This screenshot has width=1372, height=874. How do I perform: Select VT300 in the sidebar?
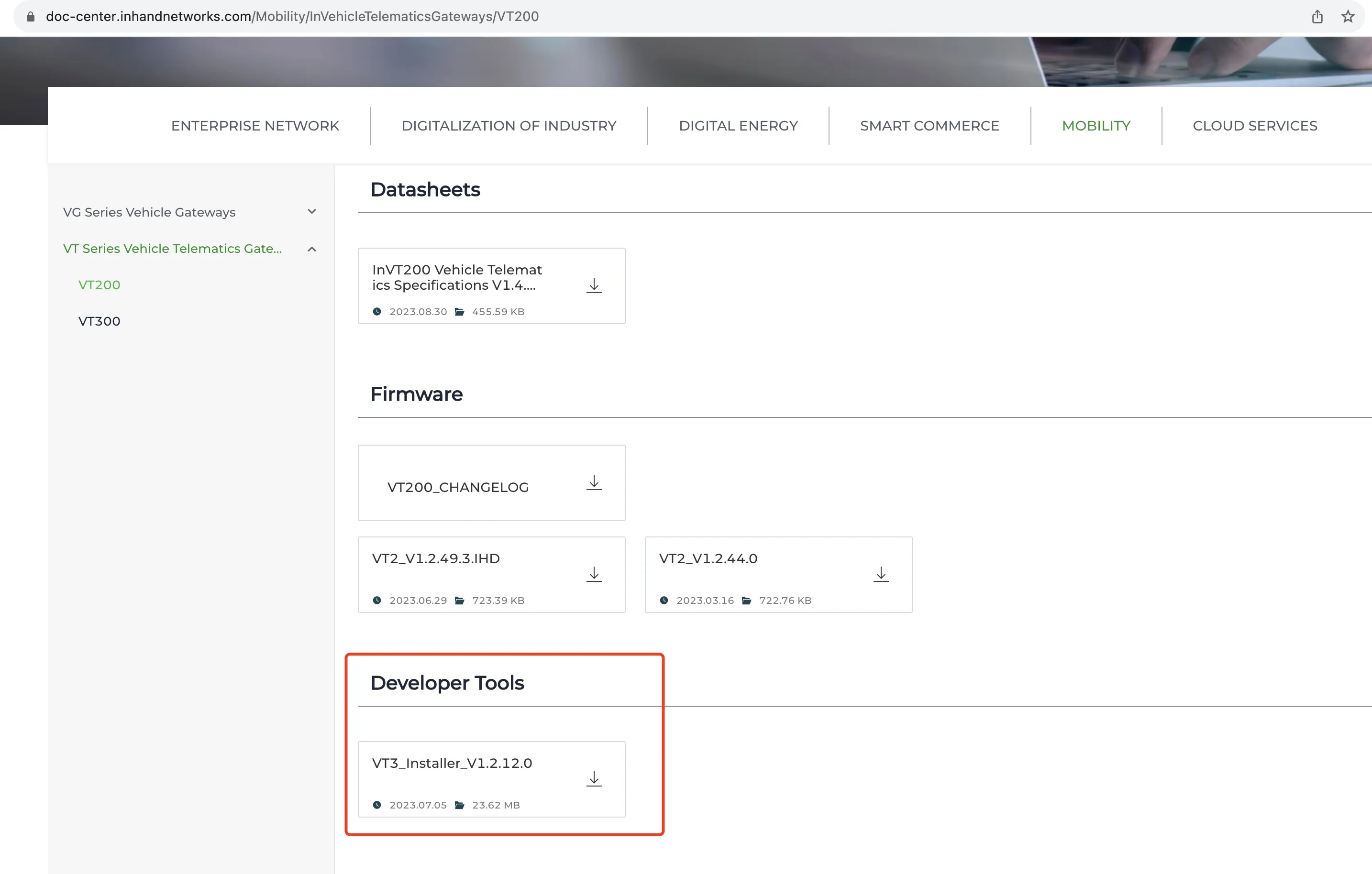99,321
